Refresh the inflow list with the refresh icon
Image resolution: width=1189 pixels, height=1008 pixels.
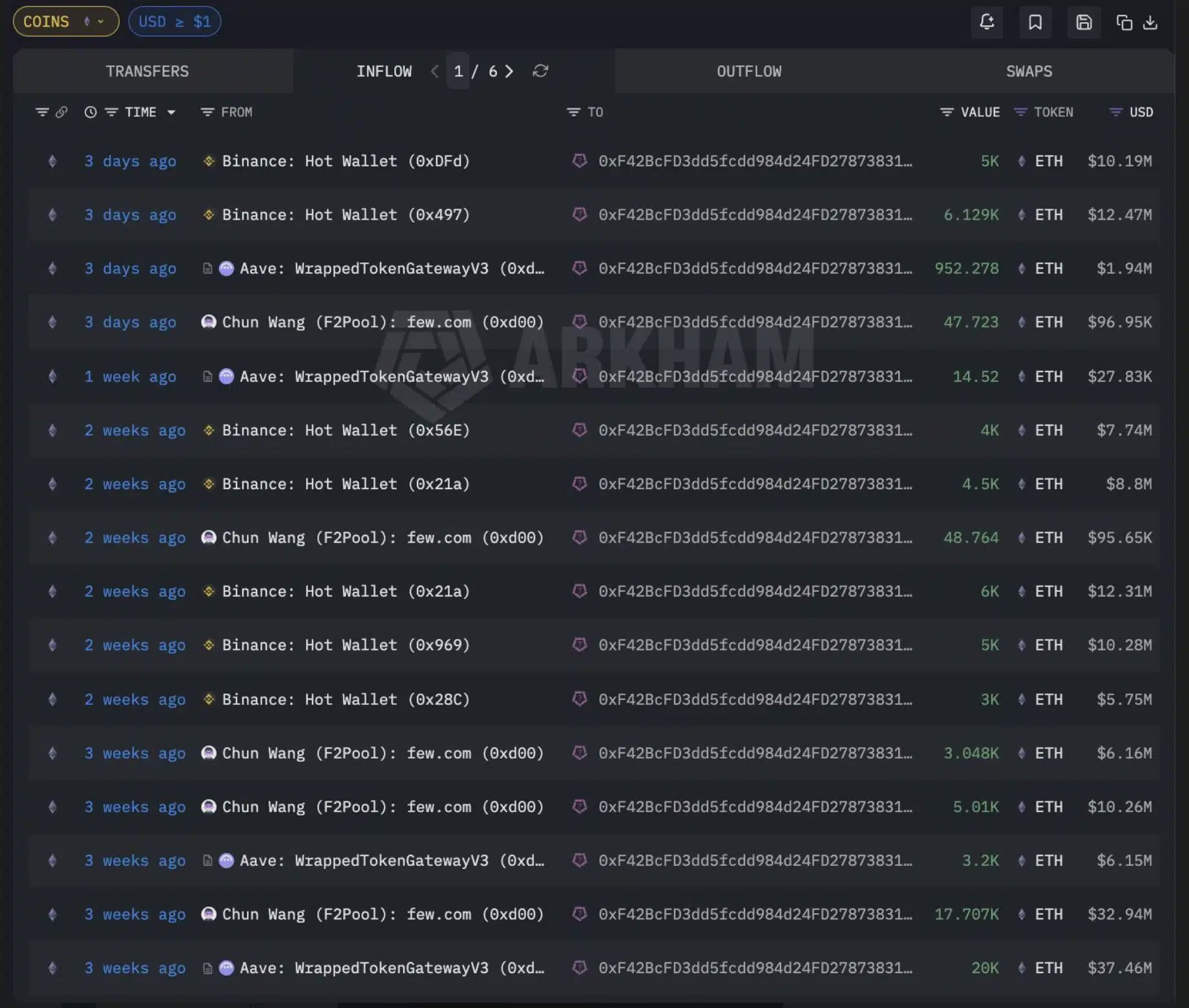541,71
